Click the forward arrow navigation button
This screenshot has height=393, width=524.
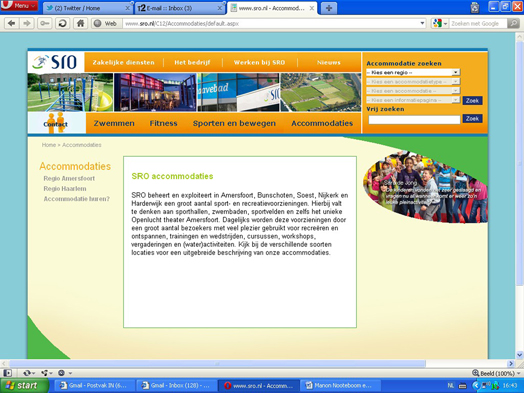[27, 23]
